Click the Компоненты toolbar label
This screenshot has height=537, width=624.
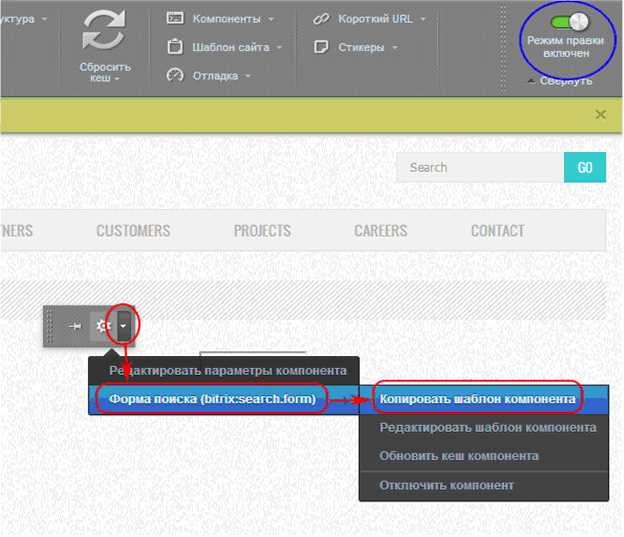coord(226,19)
